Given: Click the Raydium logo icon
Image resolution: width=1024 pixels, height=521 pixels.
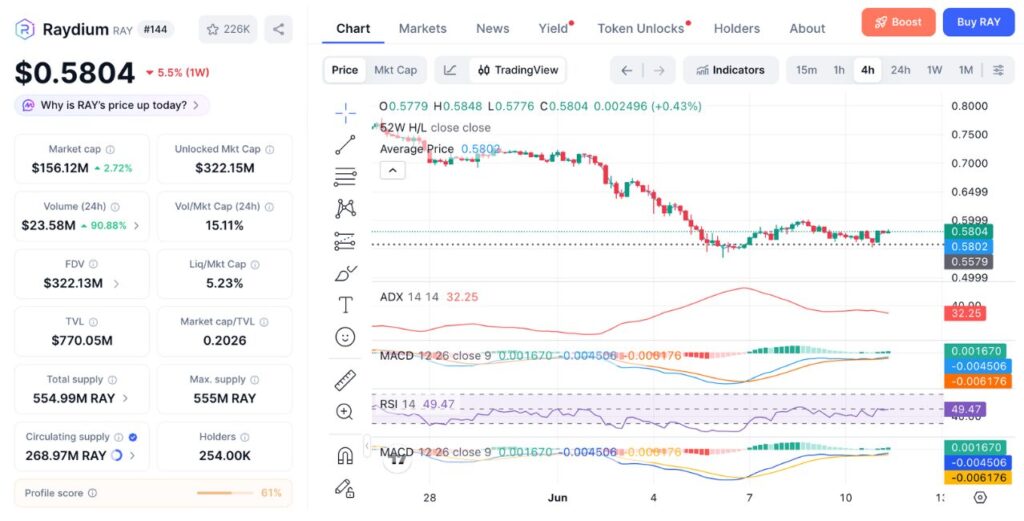Looking at the screenshot, I should (25, 29).
